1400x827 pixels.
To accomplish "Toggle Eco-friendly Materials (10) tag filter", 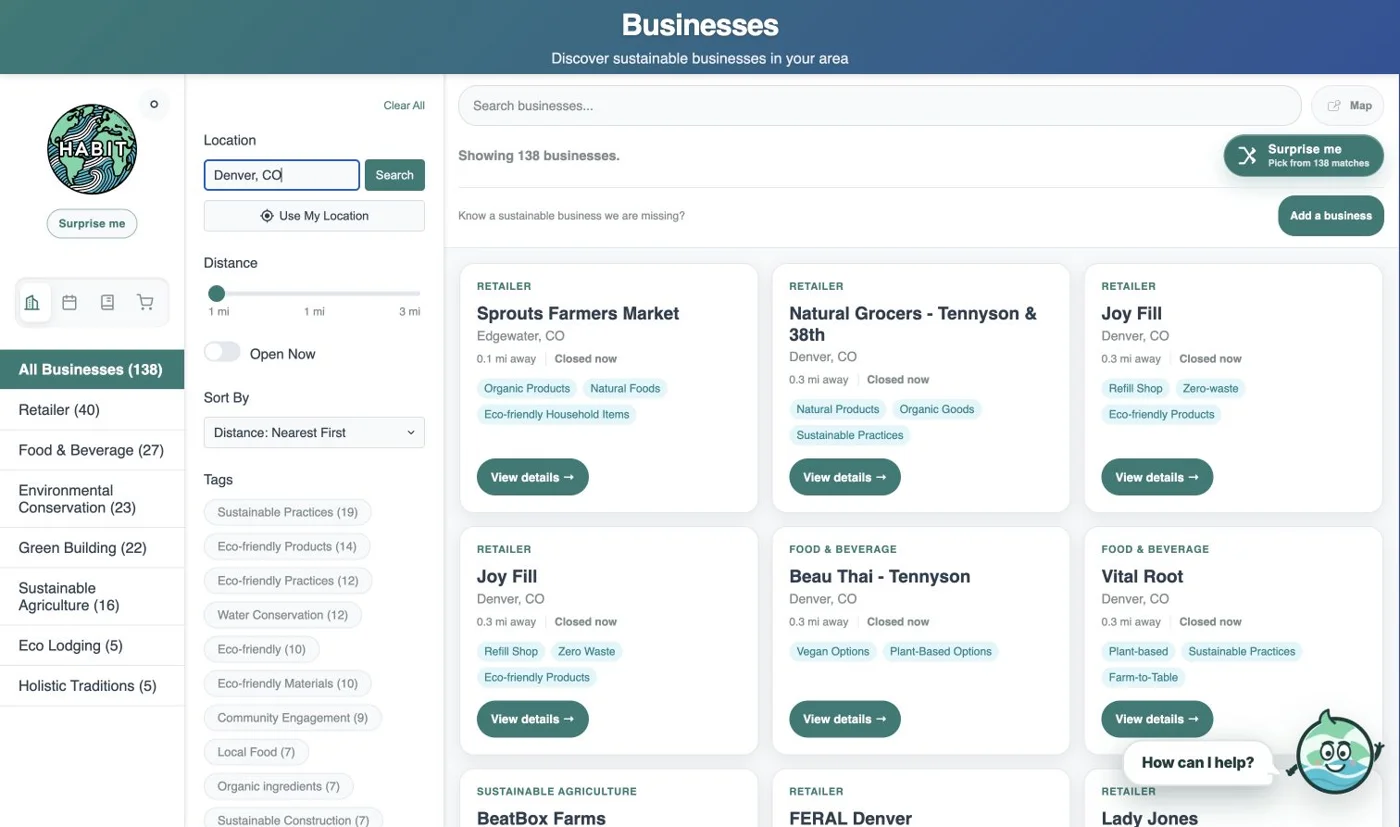I will click(287, 684).
